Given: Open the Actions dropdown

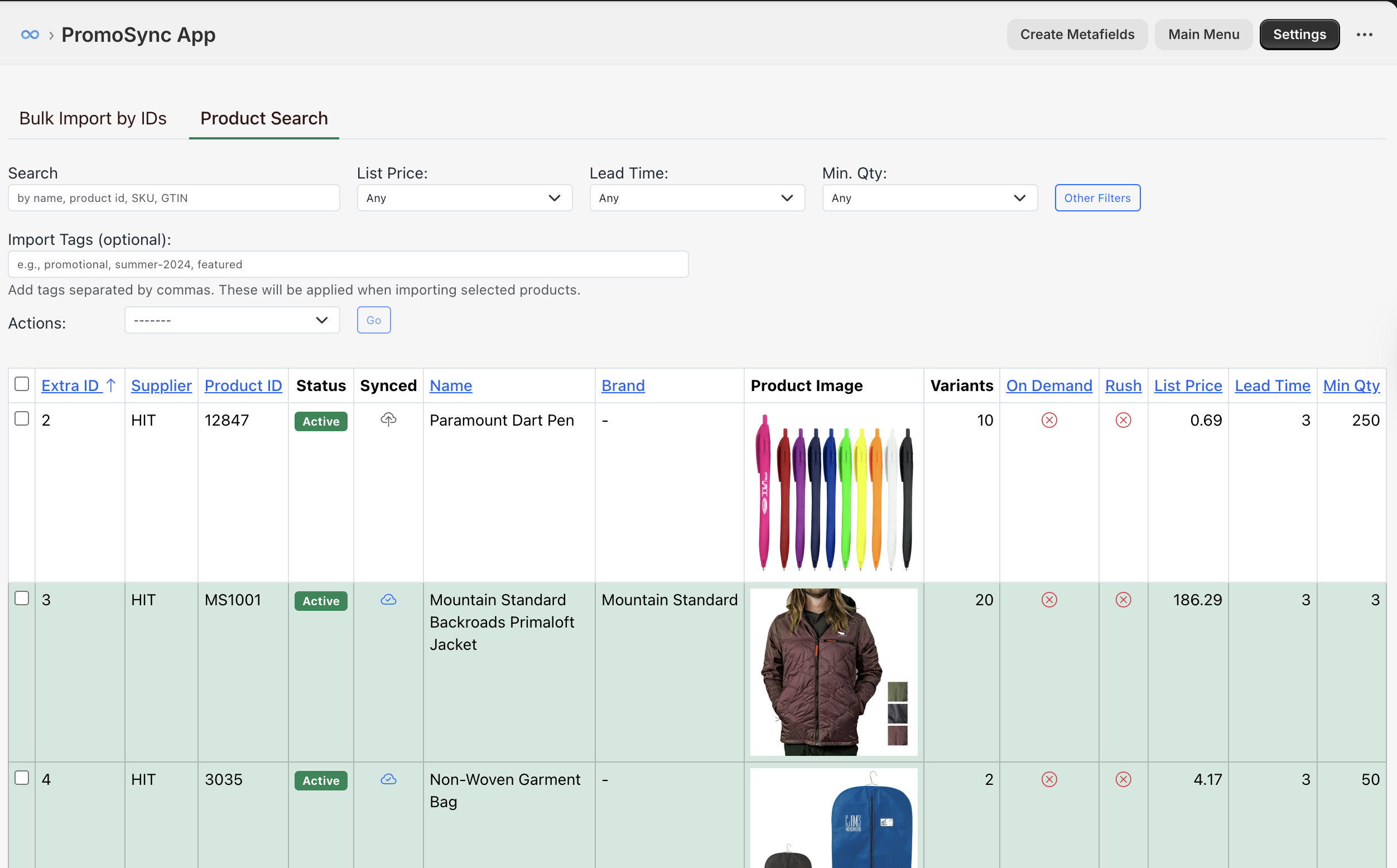Looking at the screenshot, I should (x=232, y=320).
